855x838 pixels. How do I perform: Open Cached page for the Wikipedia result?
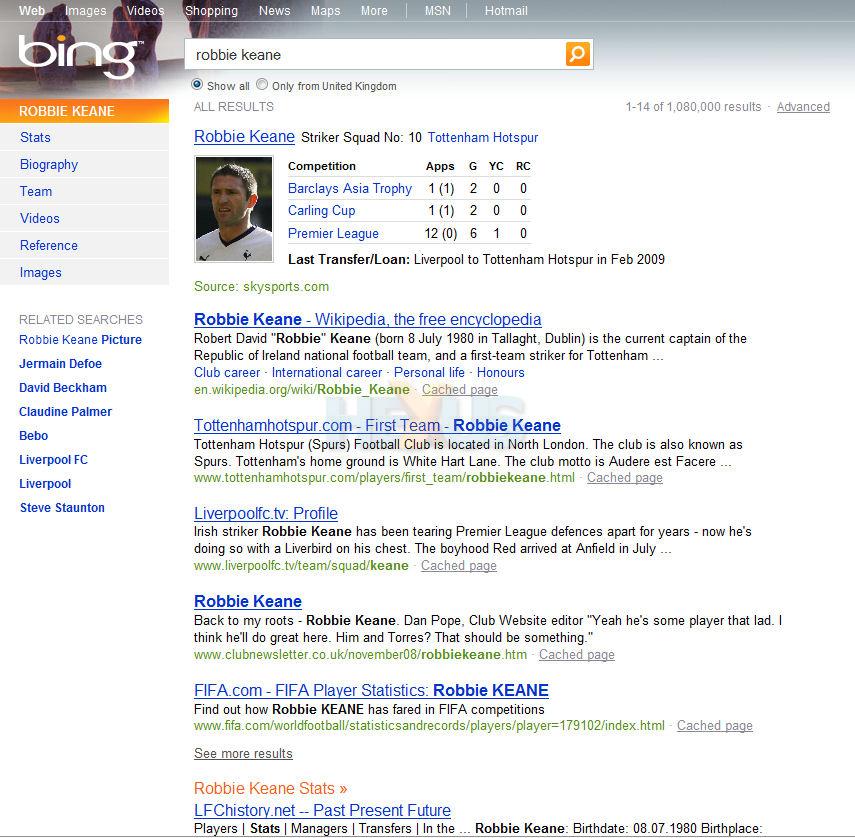[460, 390]
